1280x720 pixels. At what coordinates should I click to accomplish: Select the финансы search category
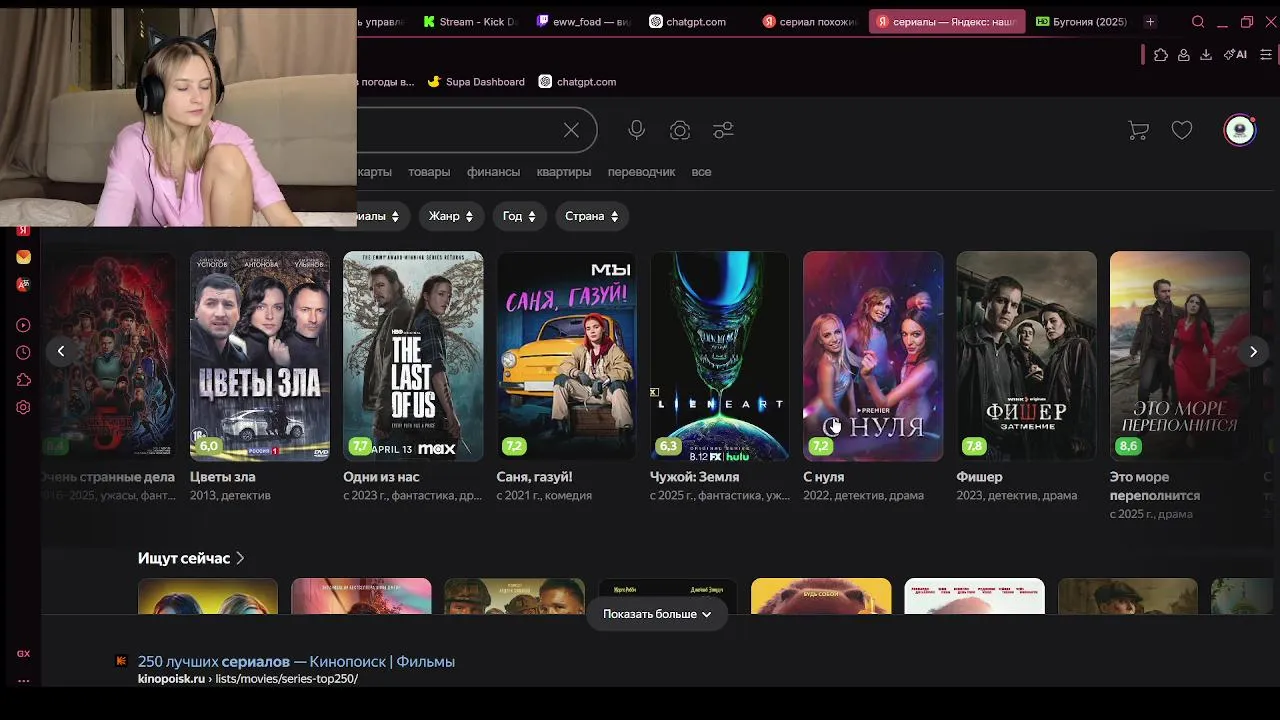(x=493, y=172)
